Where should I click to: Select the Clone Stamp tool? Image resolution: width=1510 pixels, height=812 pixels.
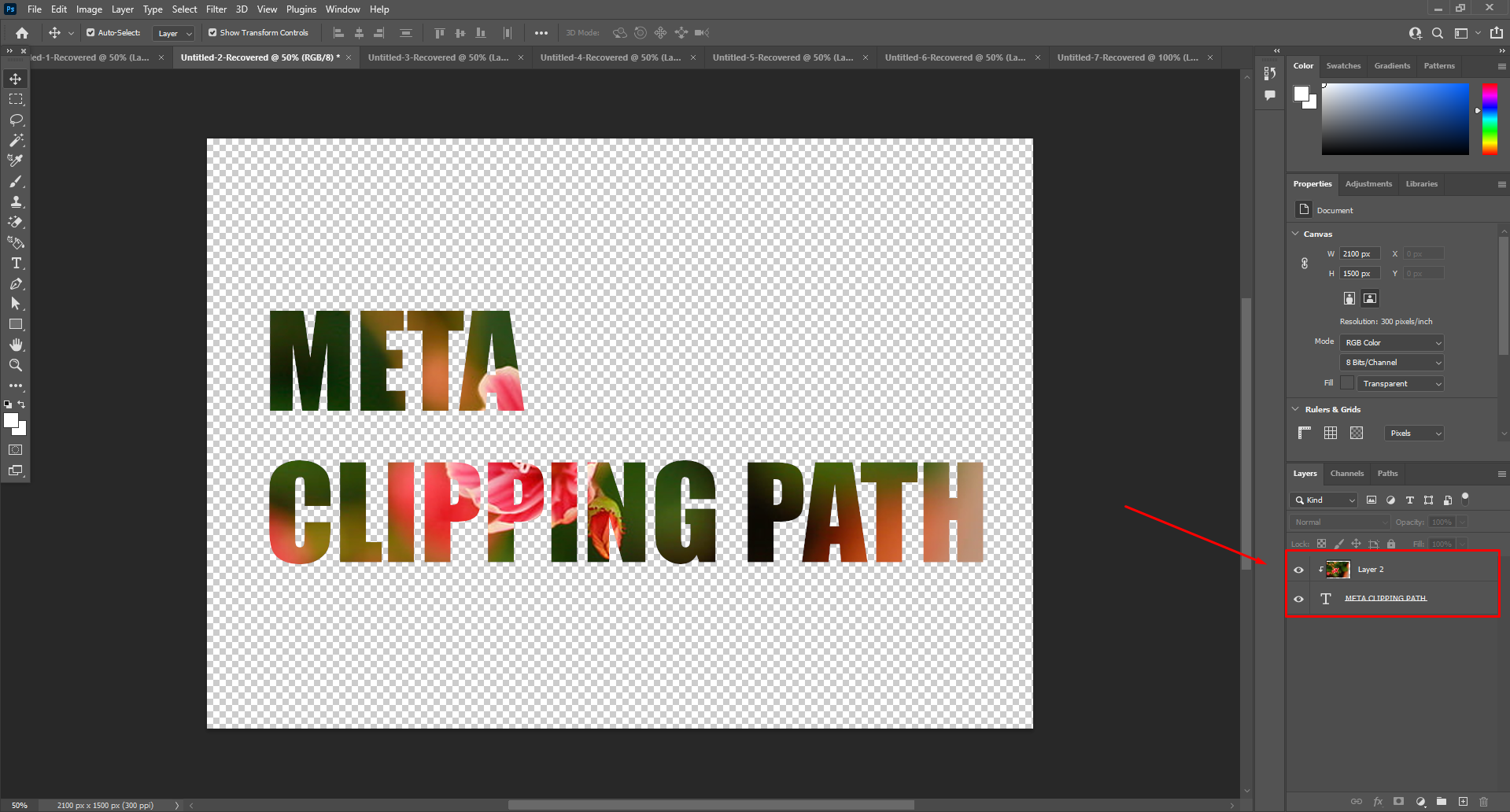(x=16, y=201)
